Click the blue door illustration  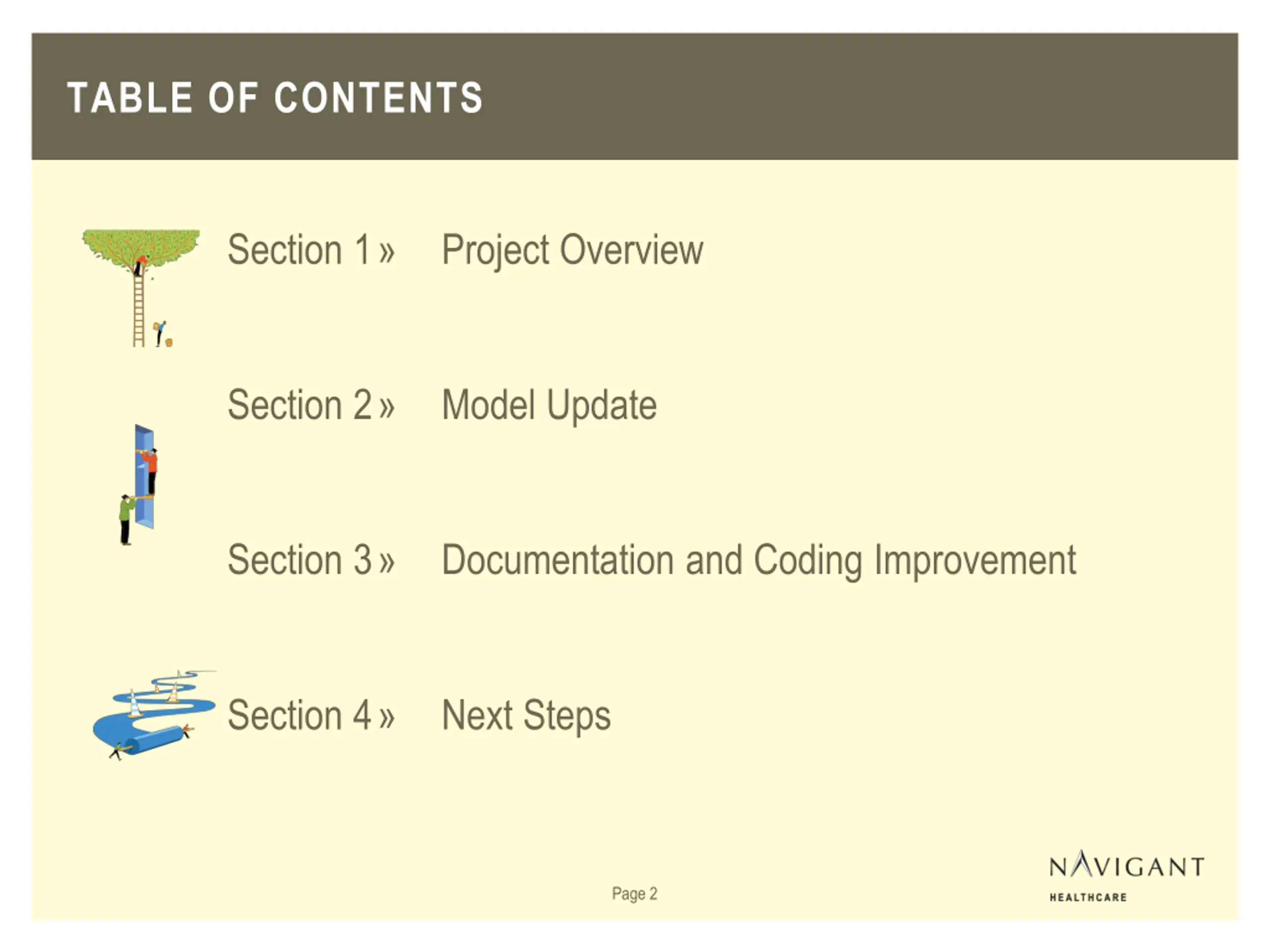138,485
